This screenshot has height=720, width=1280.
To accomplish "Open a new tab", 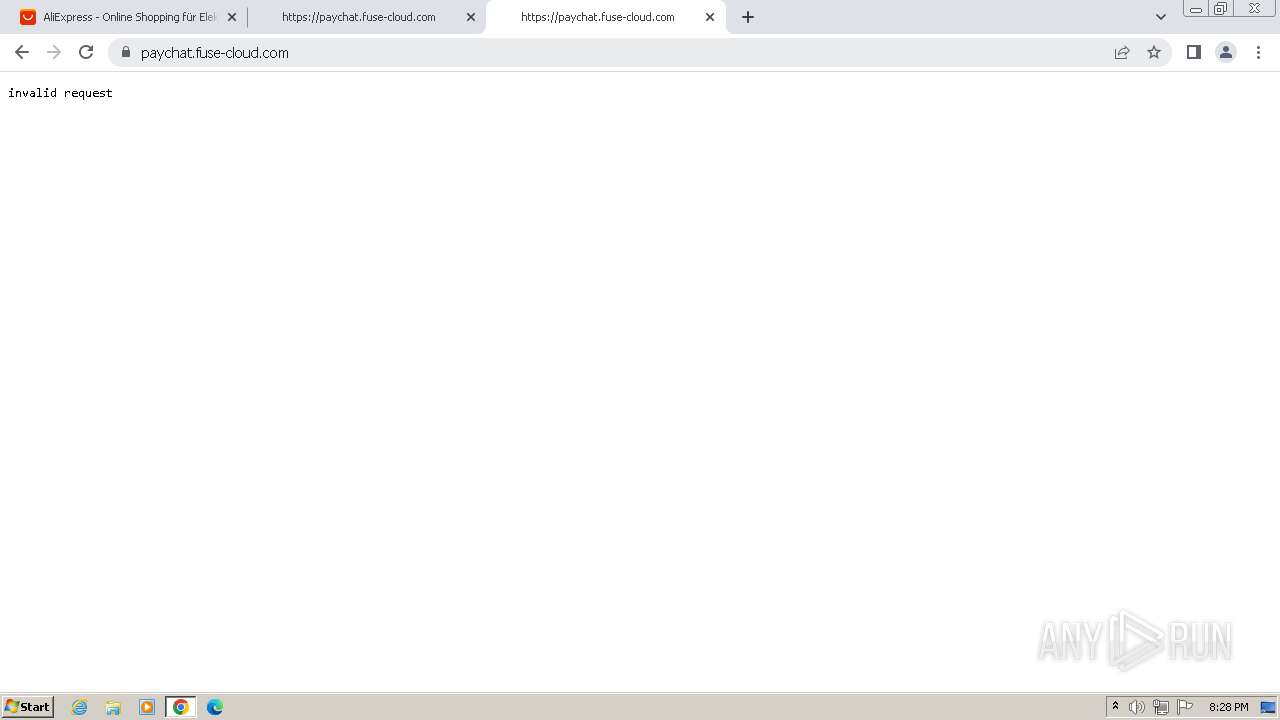I will (748, 17).
